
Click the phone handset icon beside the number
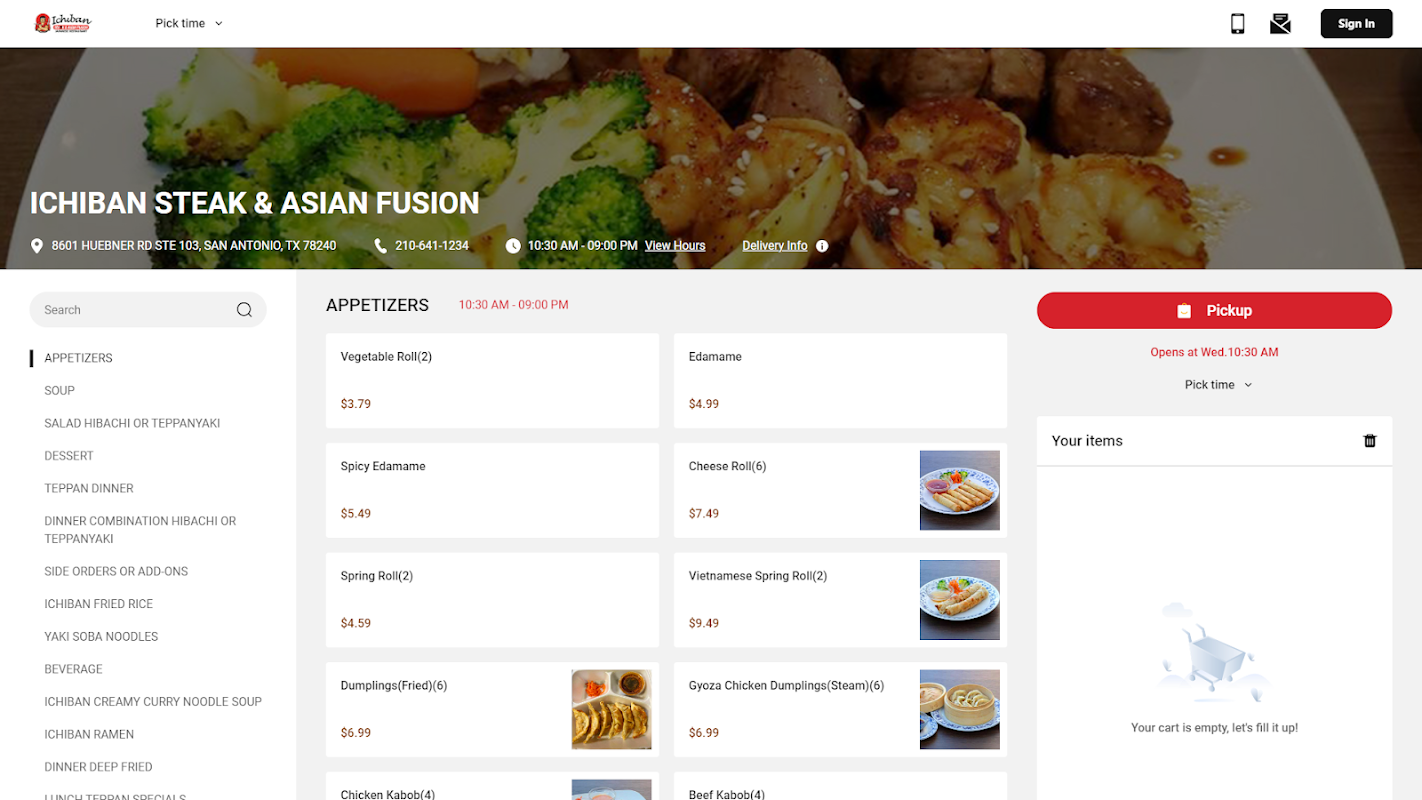(x=380, y=246)
